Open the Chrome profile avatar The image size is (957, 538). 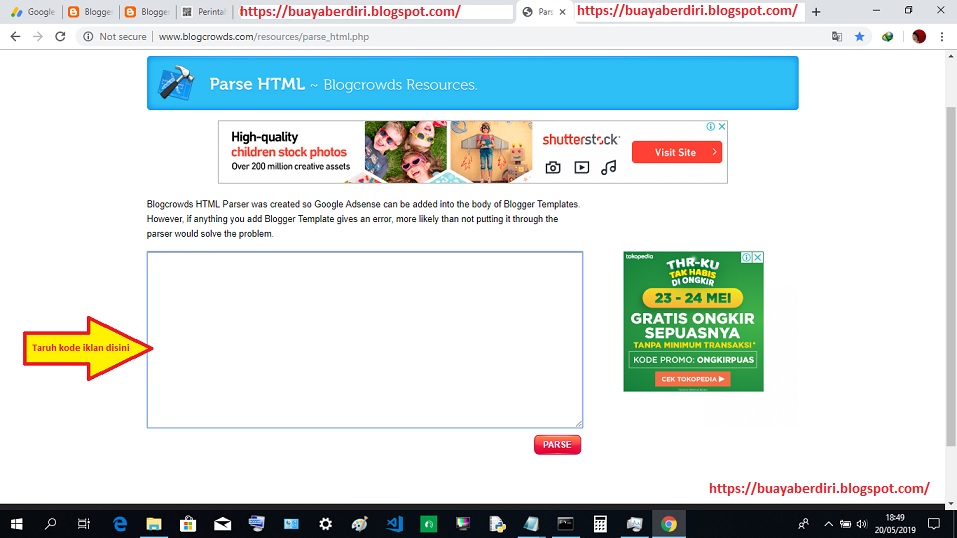[919, 37]
